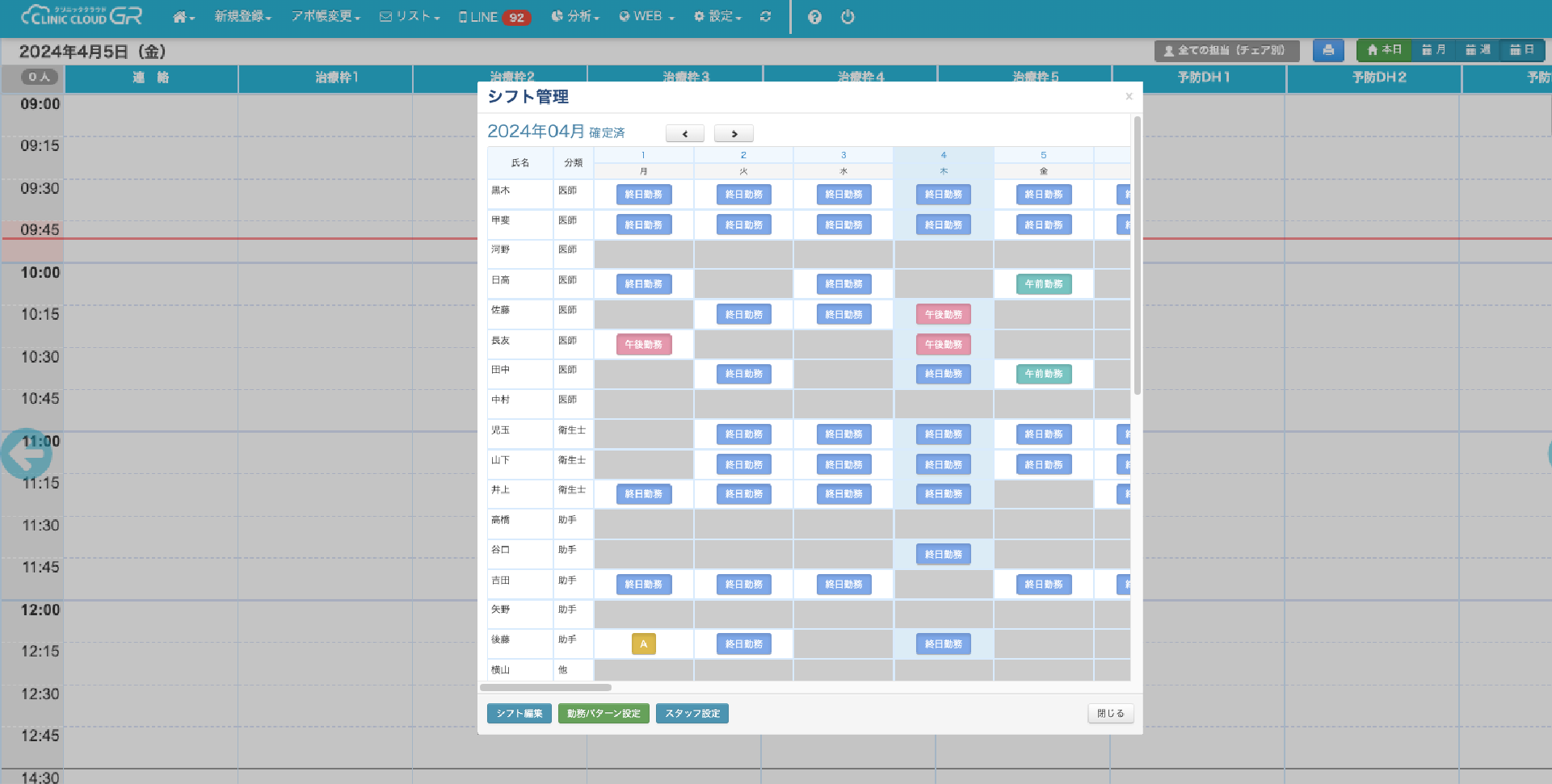Switch to 本日 today view

1384,50
